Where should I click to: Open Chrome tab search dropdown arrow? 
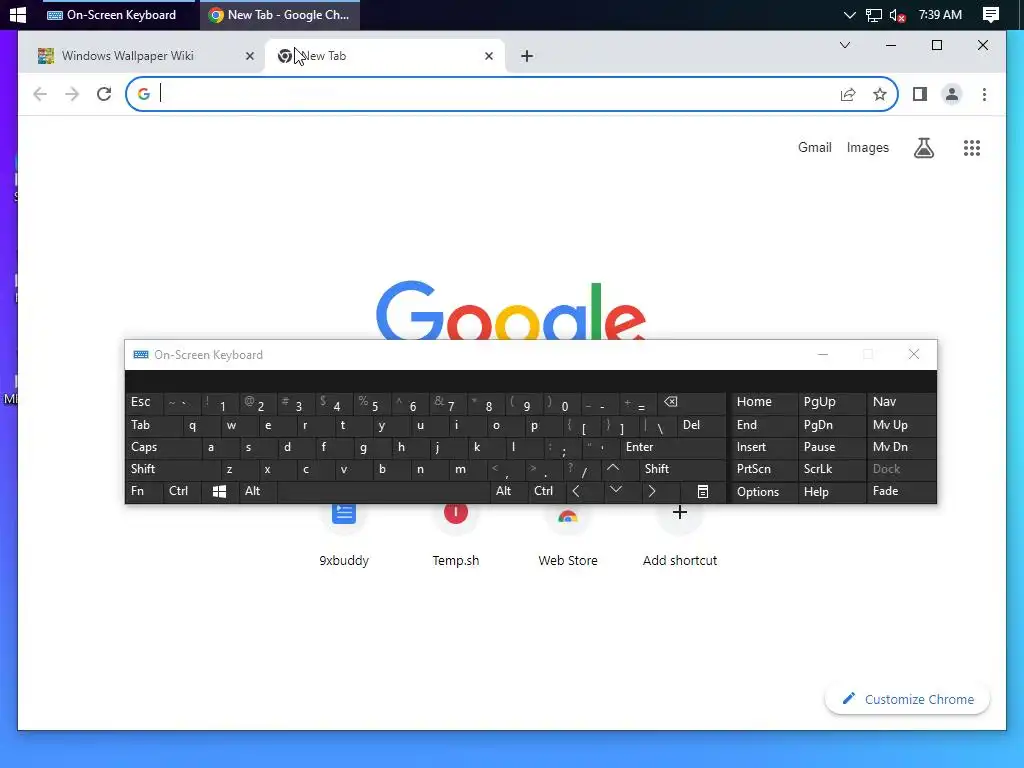click(844, 45)
